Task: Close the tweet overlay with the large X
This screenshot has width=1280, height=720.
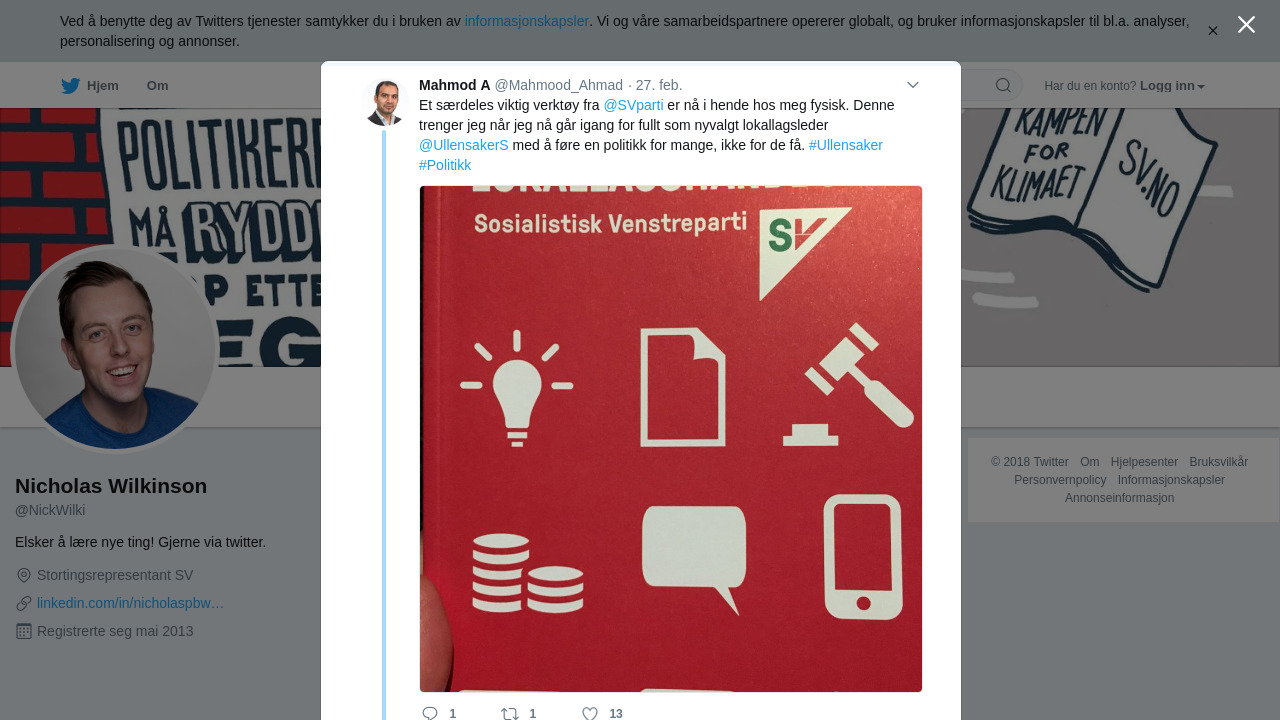Action: [1246, 25]
